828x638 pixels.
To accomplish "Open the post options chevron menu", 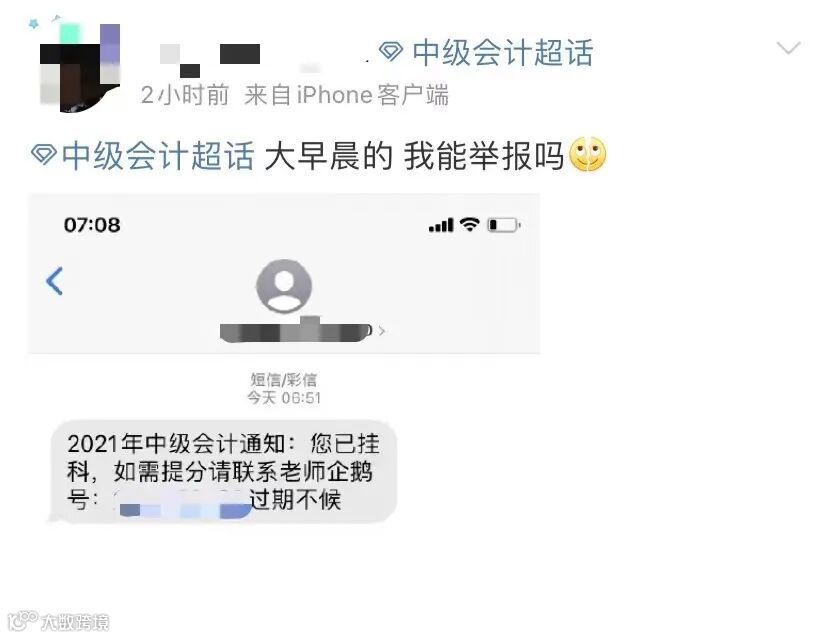I will point(788,48).
